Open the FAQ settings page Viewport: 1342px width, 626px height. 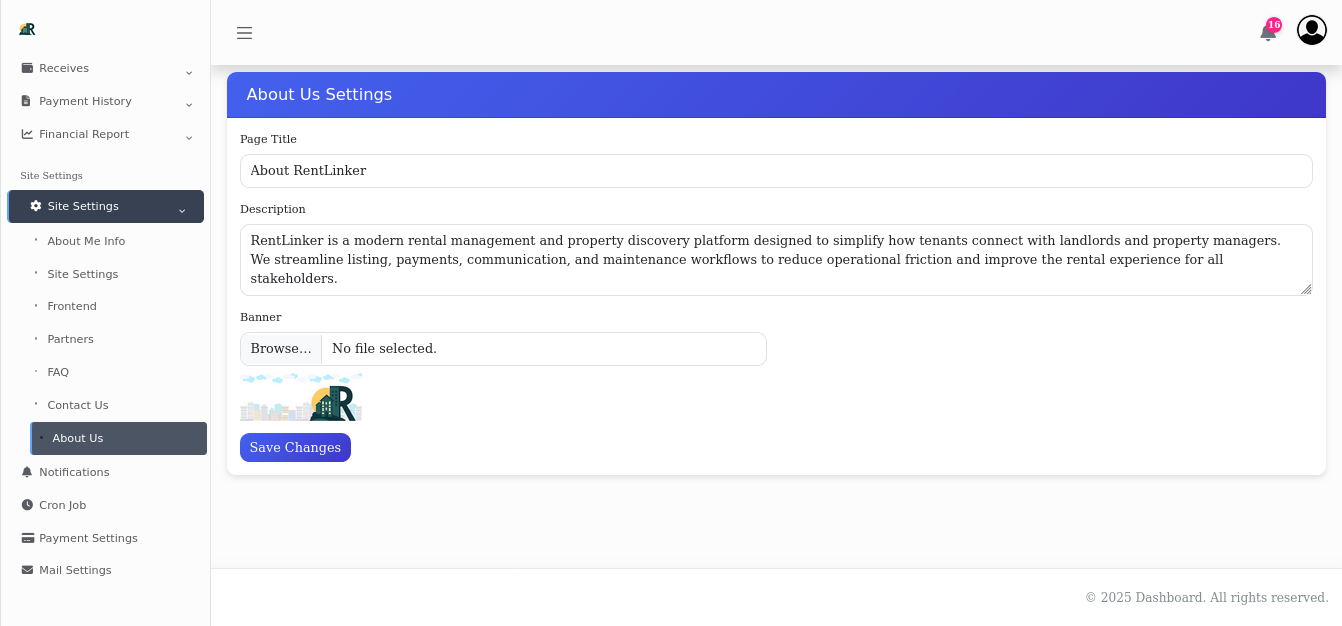click(x=58, y=372)
